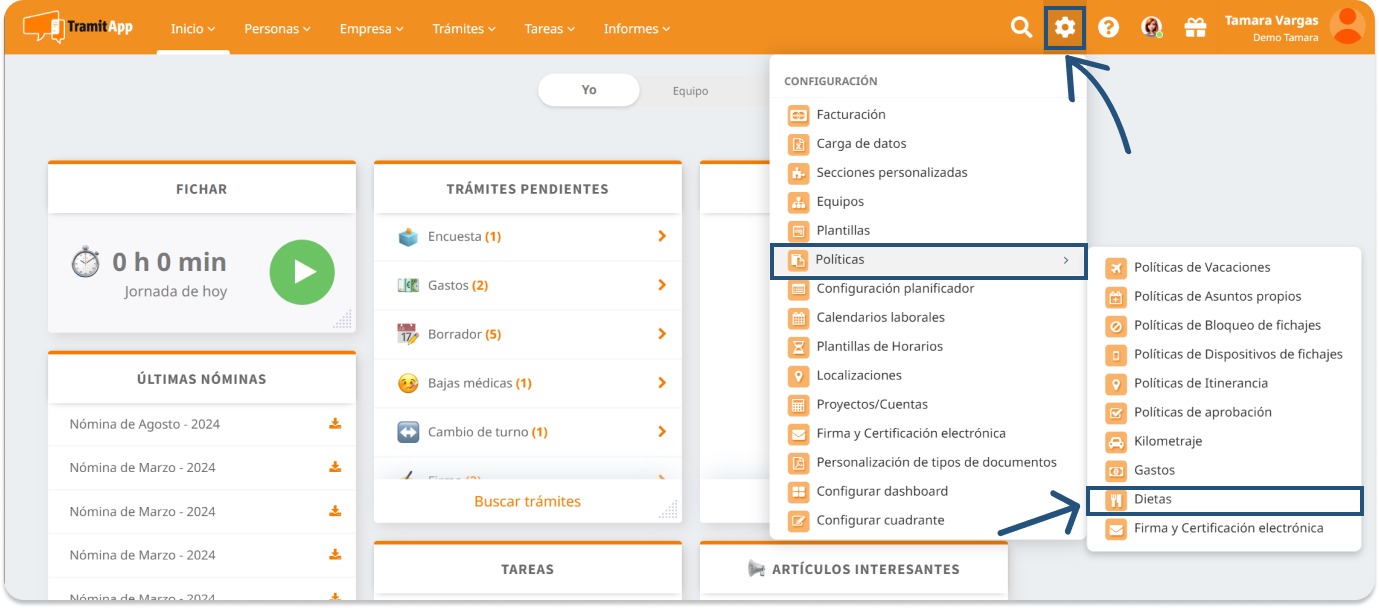The width and height of the screenshot is (1379, 608).
Task: Expand the Informes dropdown menu
Action: pos(637,29)
